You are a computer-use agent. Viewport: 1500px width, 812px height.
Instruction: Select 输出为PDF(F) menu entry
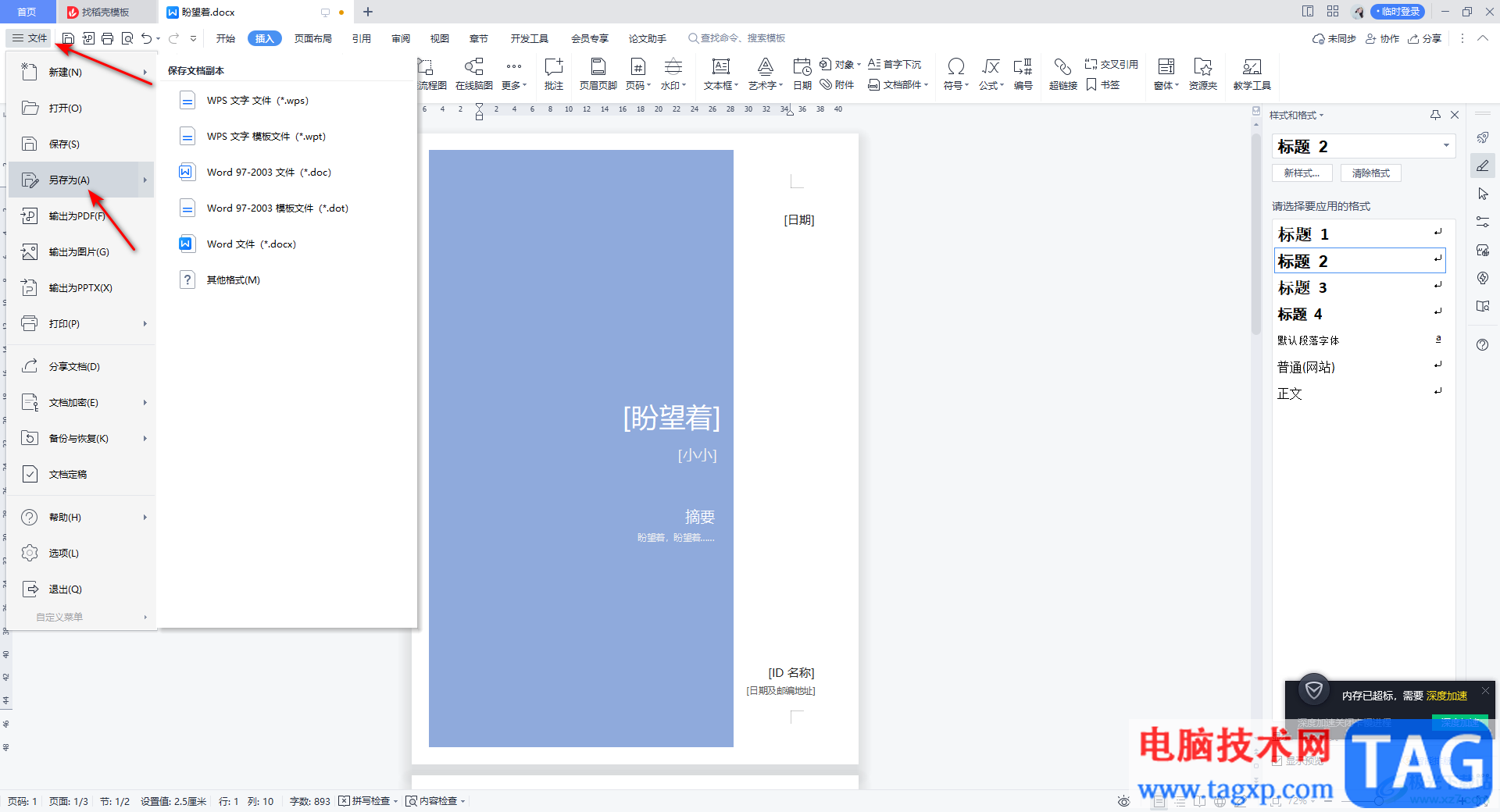(x=81, y=216)
